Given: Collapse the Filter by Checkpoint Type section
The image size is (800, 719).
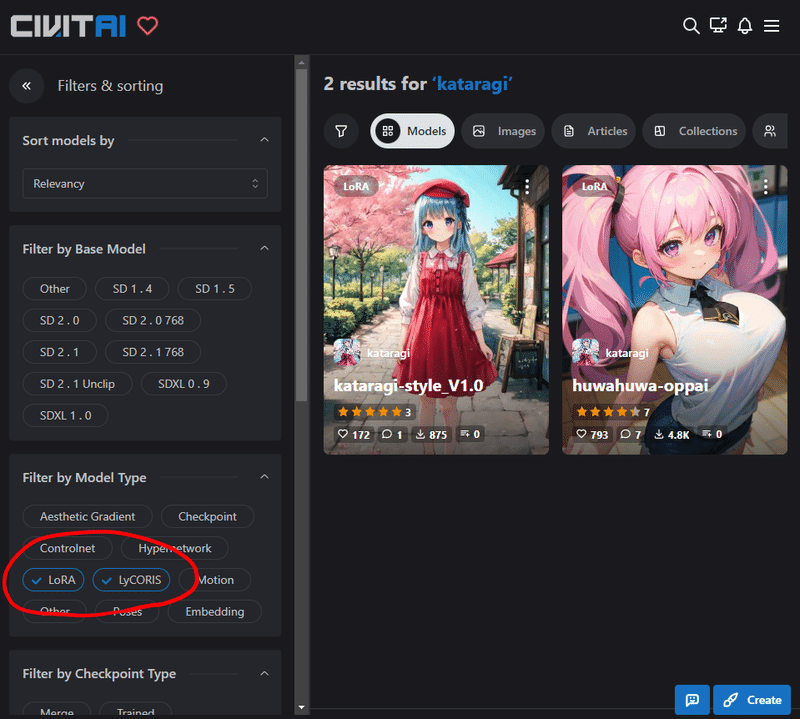Looking at the screenshot, I should pos(264,674).
